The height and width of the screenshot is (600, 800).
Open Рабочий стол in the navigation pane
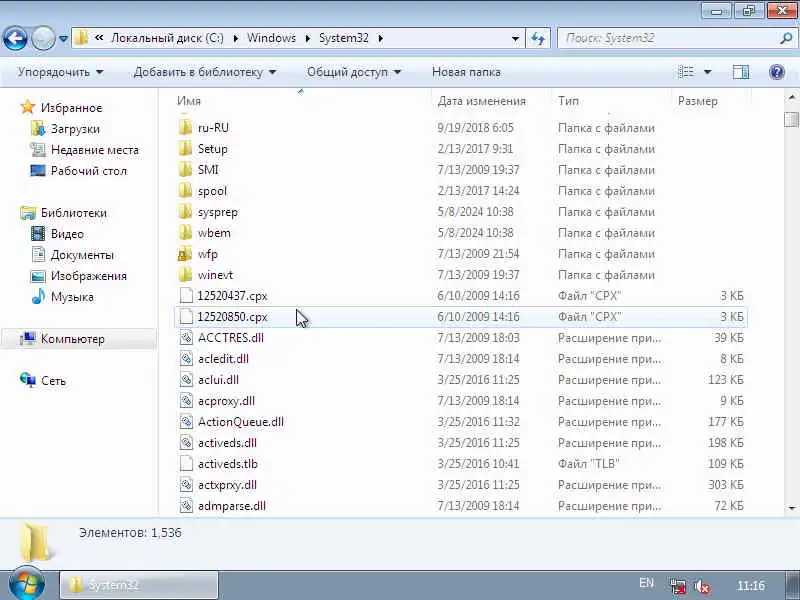(x=88, y=171)
